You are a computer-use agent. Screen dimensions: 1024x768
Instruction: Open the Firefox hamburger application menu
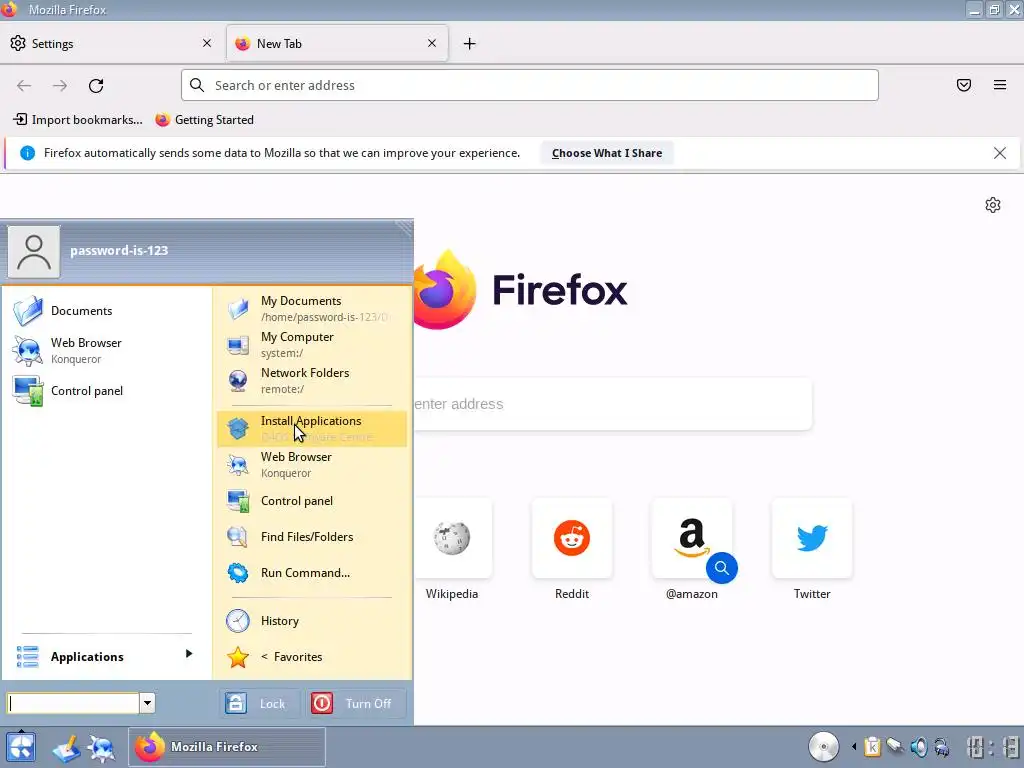(x=1000, y=85)
